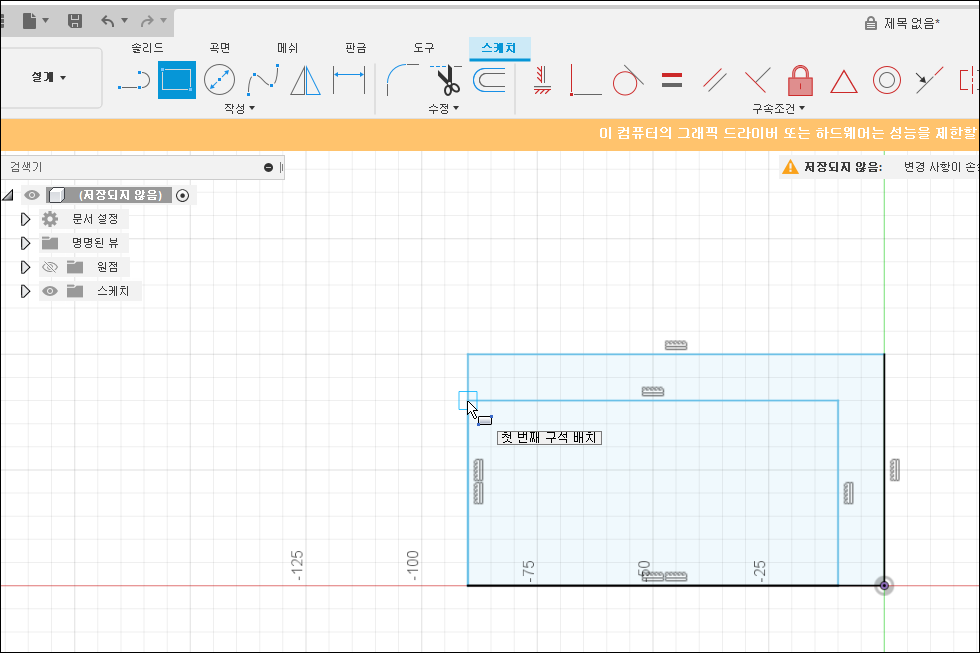Apply Tangent constraint

click(628, 81)
